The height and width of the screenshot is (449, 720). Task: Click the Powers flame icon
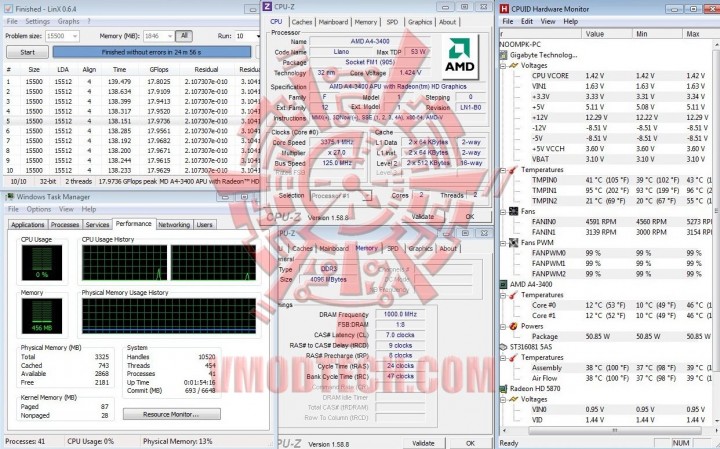click(513, 326)
